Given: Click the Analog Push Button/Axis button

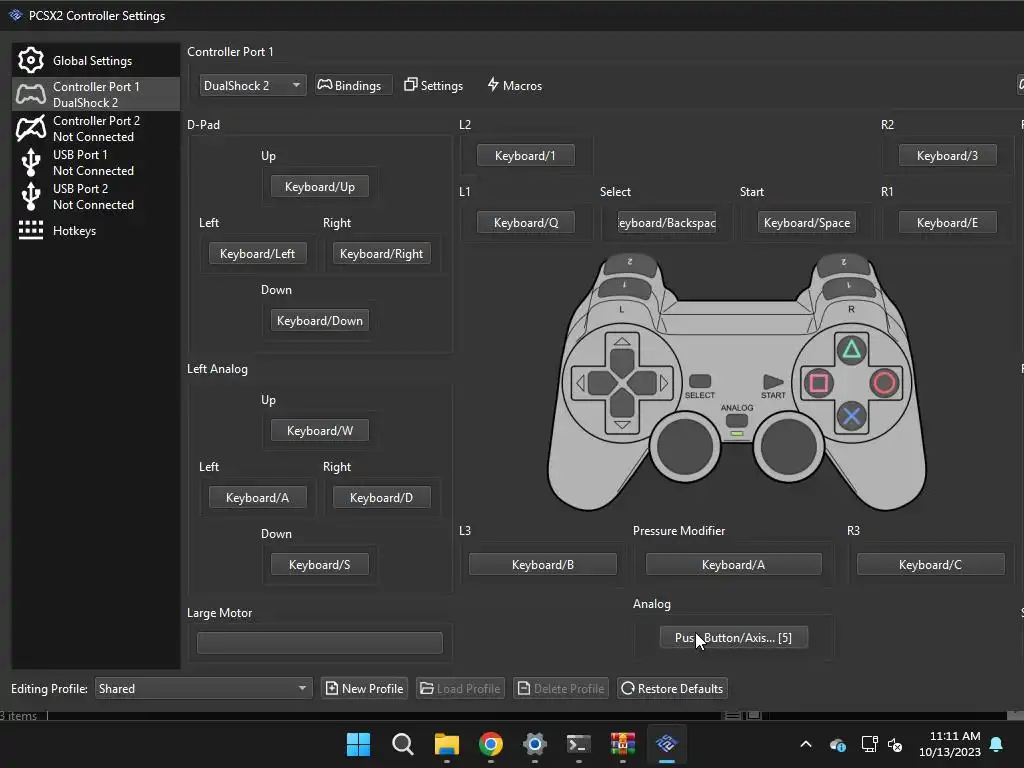Looking at the screenshot, I should pyautogui.click(x=733, y=638).
